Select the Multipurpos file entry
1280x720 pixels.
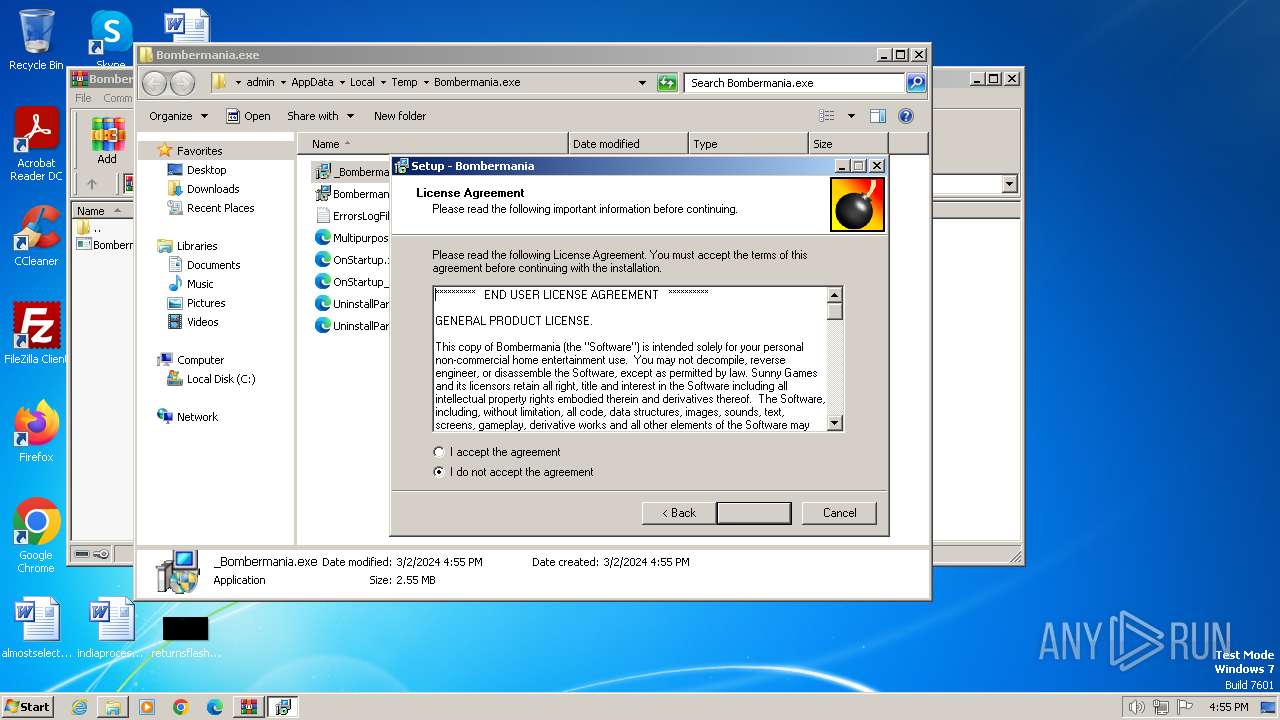(352, 238)
